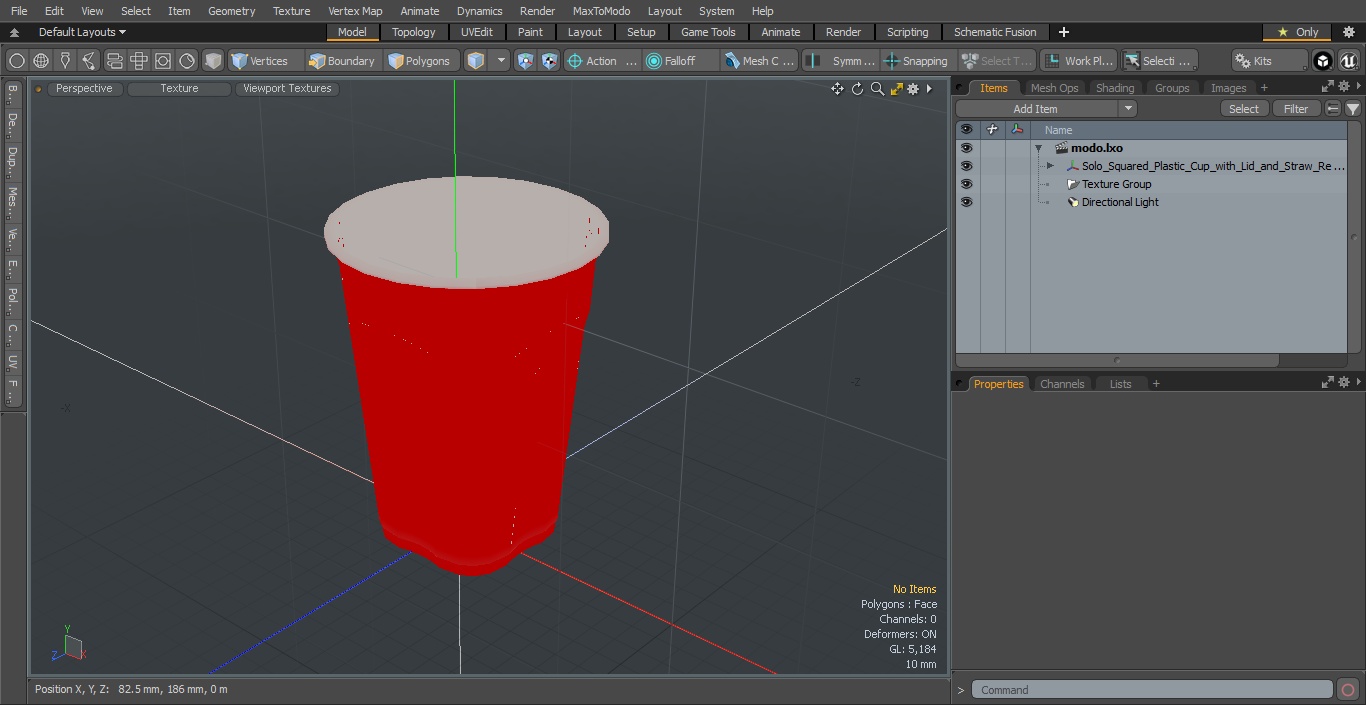Click the viewport pan/move icon
This screenshot has height=705, width=1366.
click(837, 89)
